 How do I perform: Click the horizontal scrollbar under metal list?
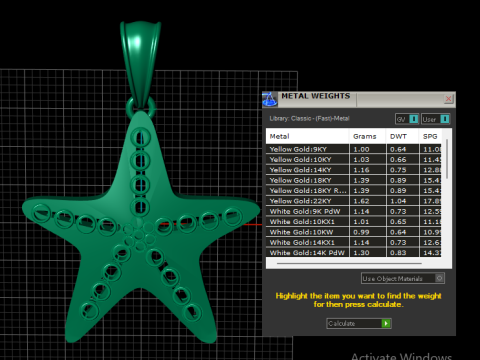point(349,263)
